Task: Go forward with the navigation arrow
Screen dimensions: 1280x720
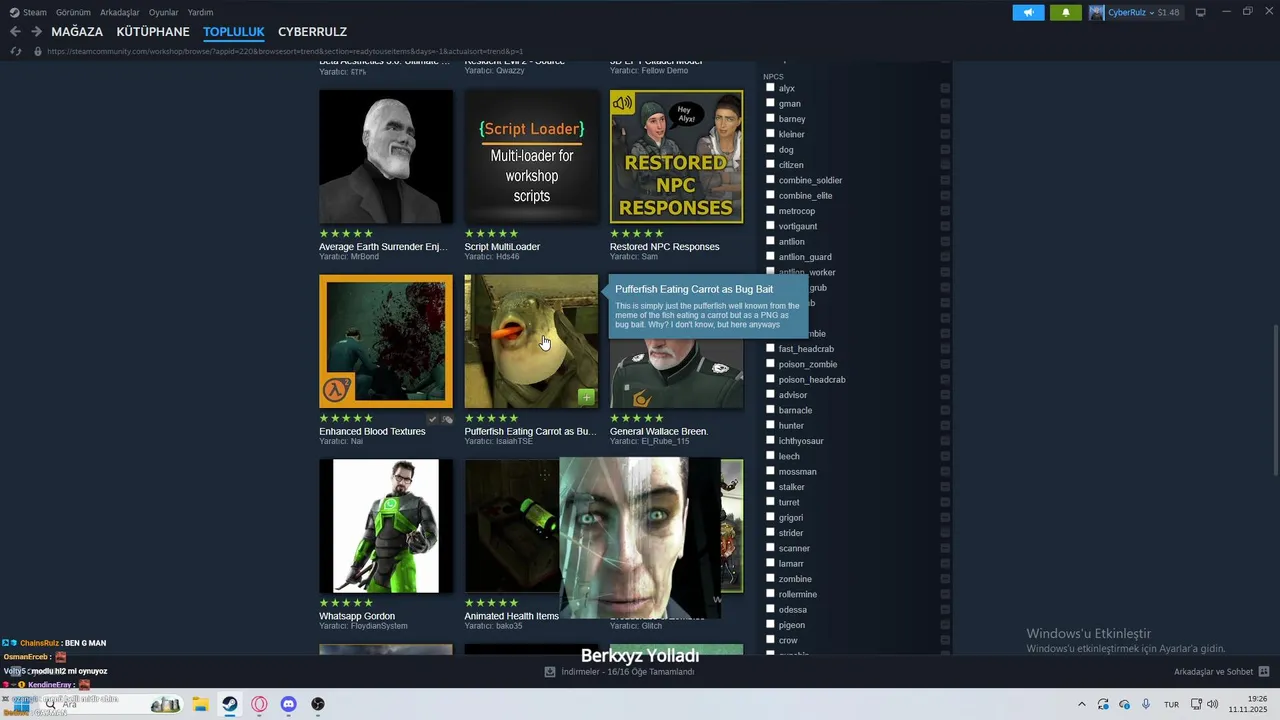Action: (x=36, y=32)
